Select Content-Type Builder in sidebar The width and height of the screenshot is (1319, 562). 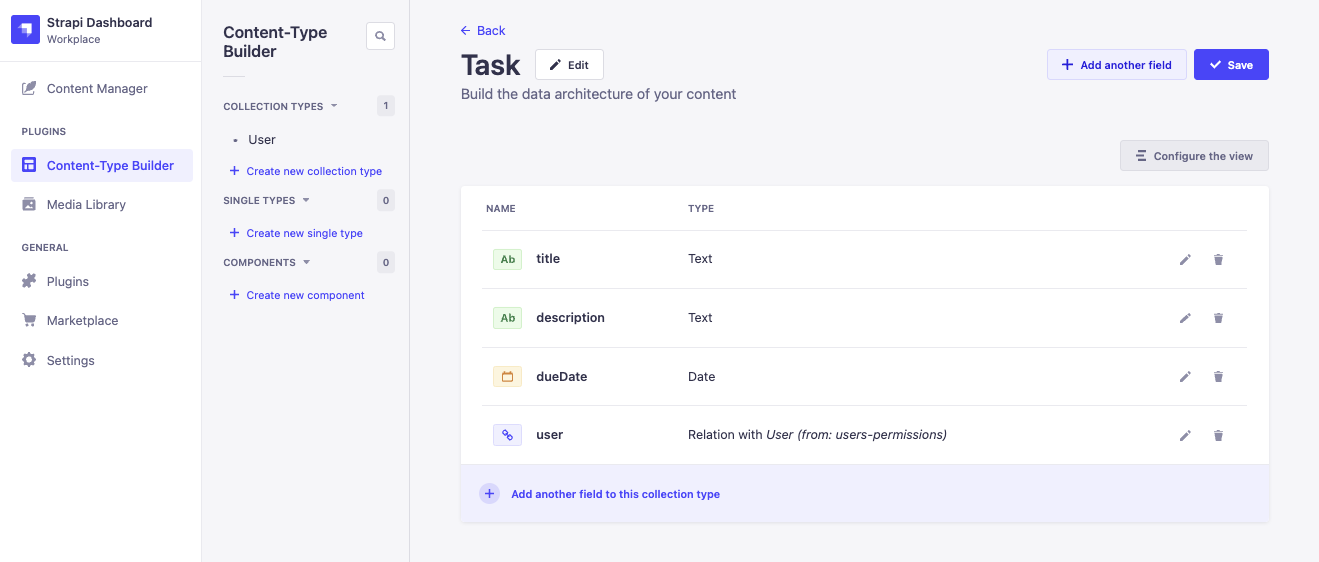(102, 165)
